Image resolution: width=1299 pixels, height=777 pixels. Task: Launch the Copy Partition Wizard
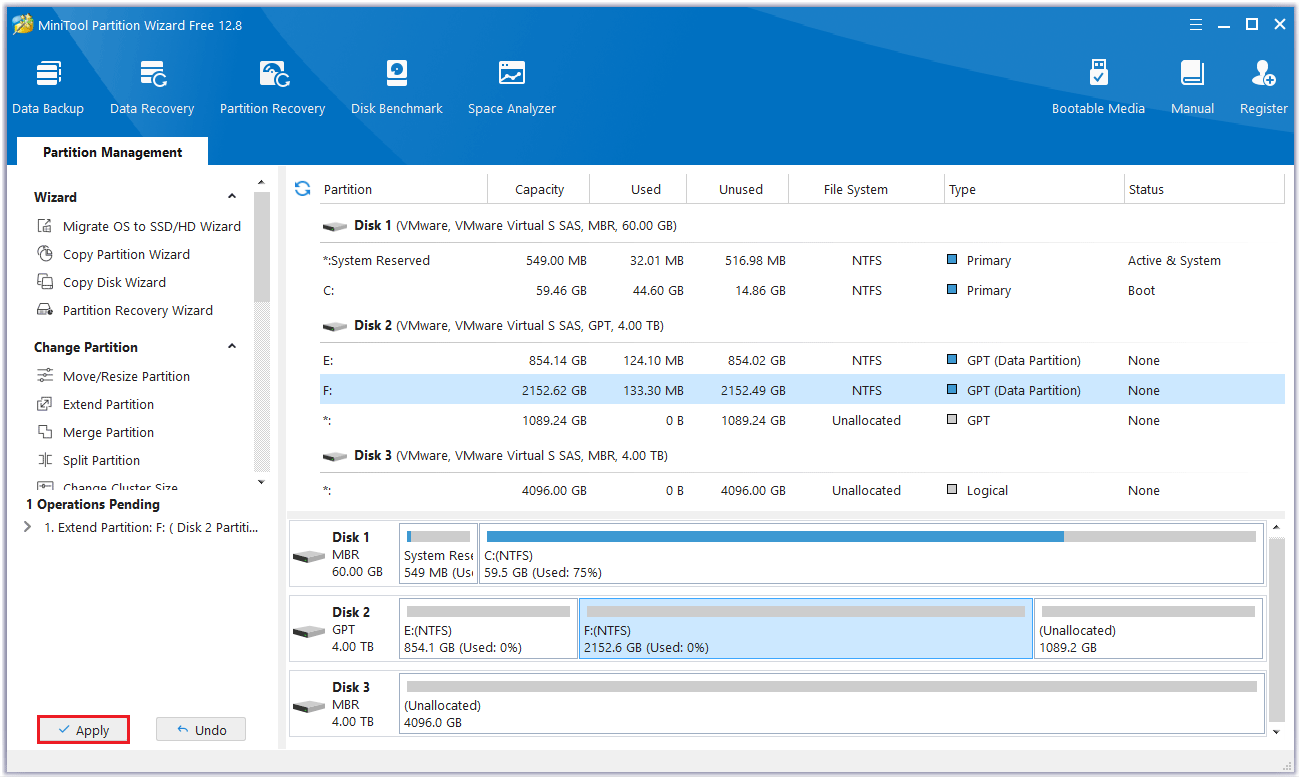pos(114,254)
